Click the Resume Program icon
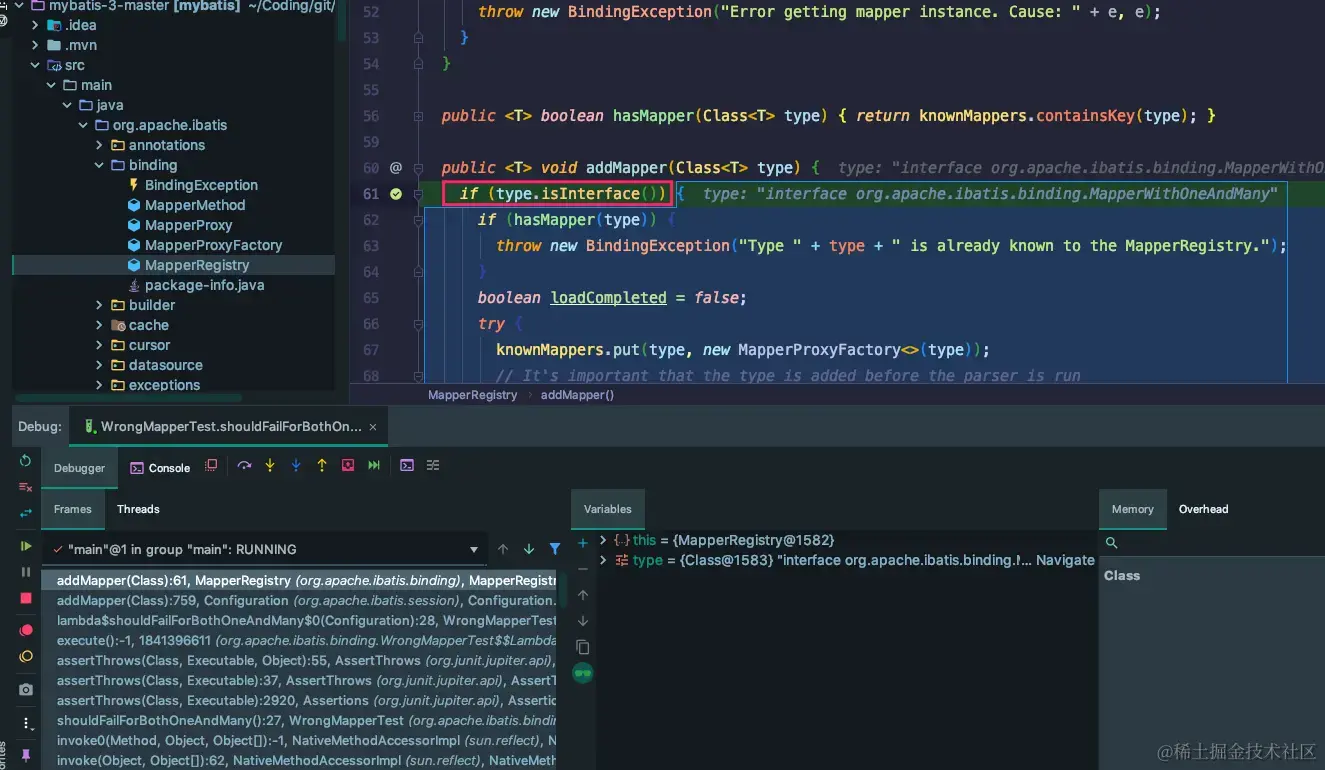This screenshot has width=1325, height=770. pyautogui.click(x=26, y=546)
